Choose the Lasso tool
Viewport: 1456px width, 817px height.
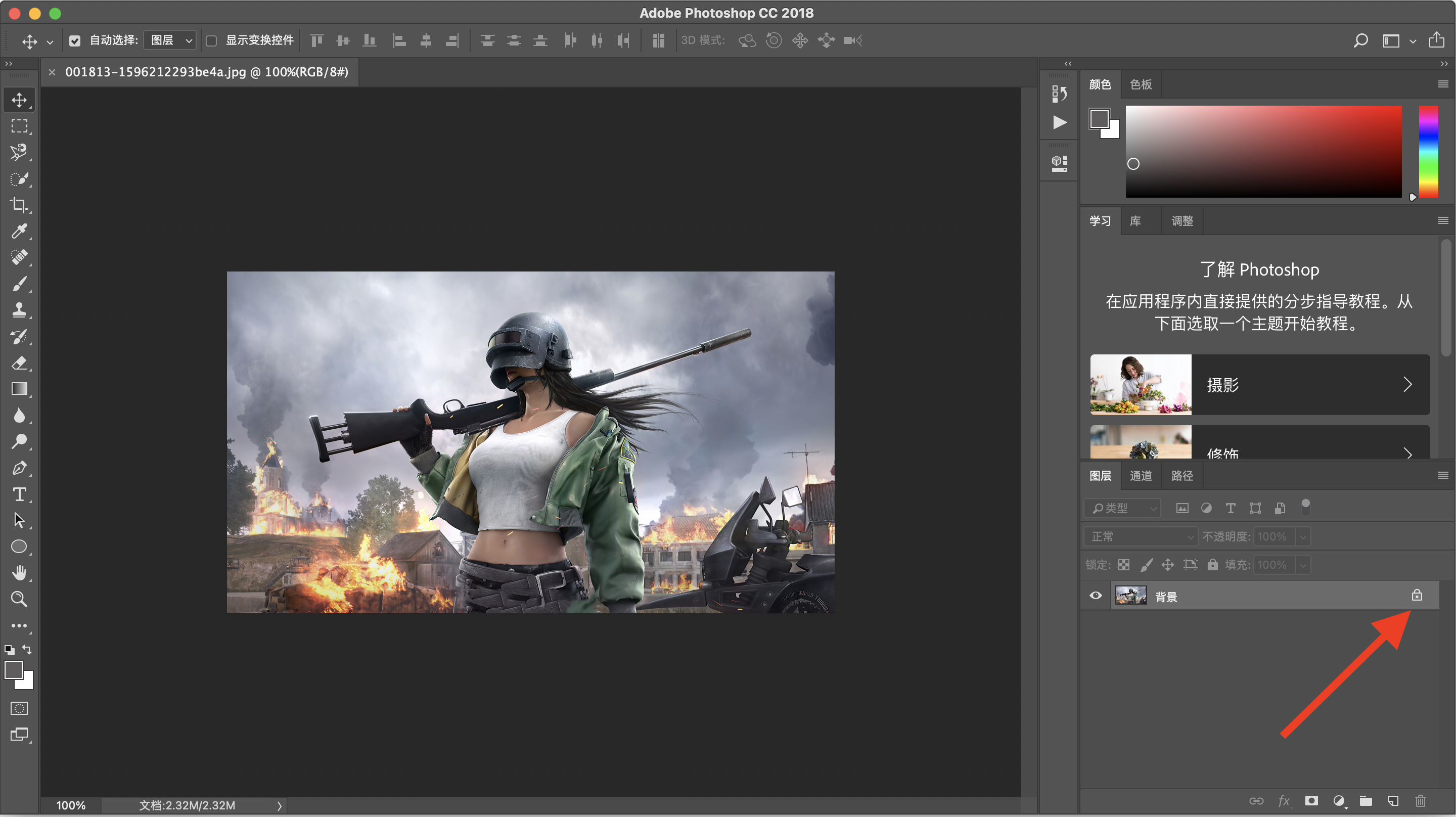(19, 152)
